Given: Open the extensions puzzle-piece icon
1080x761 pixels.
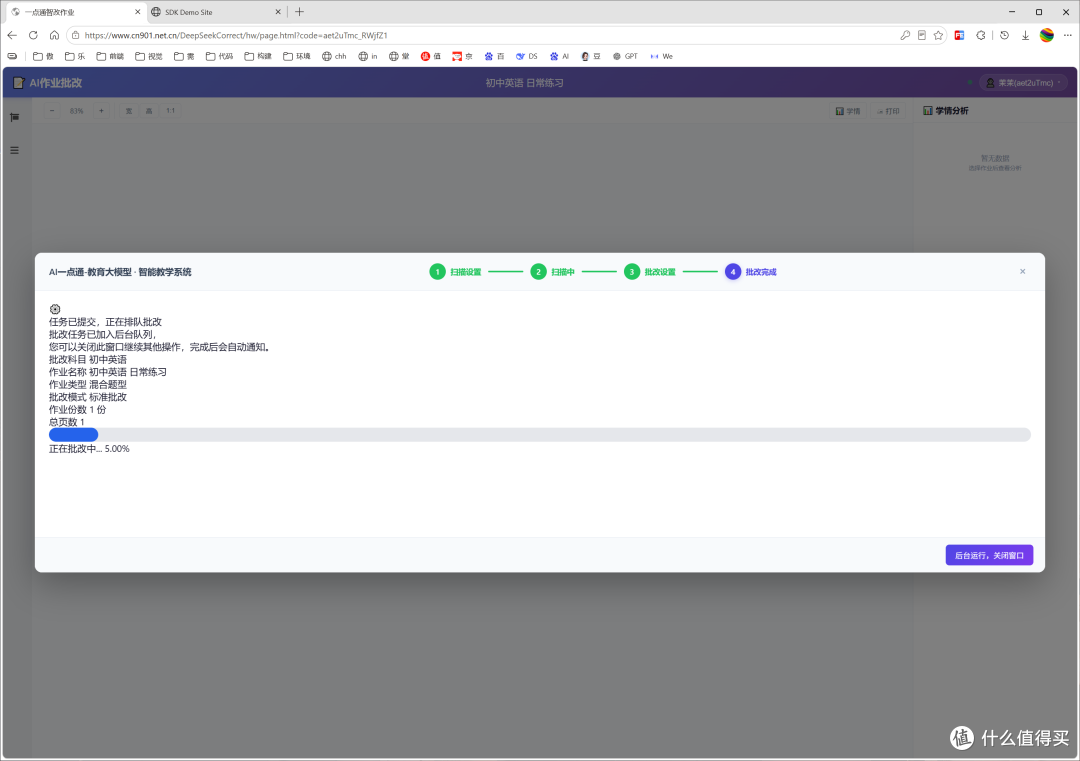Looking at the screenshot, I should click(981, 35).
